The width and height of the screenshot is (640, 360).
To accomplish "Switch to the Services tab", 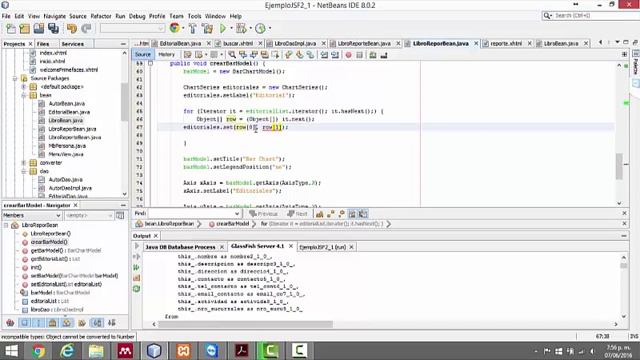I will pos(72,44).
